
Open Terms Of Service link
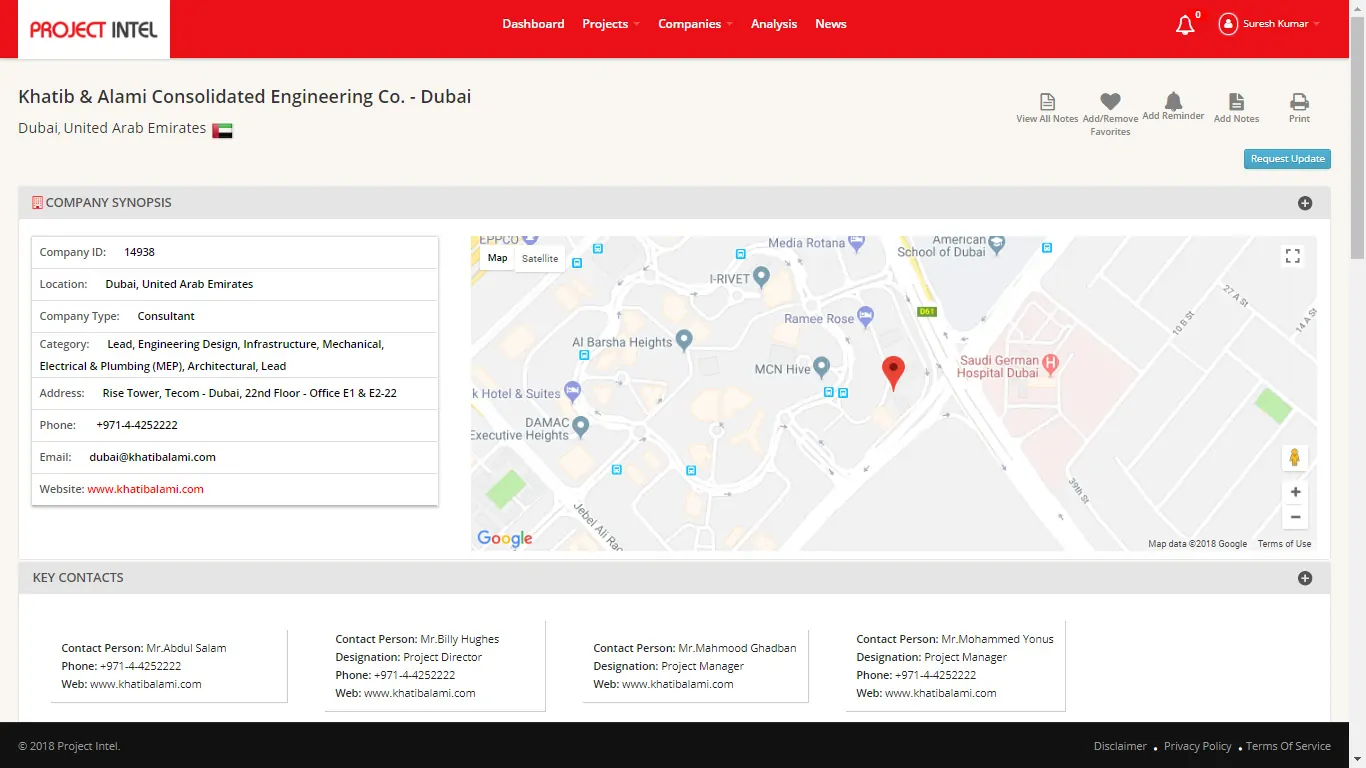[x=1288, y=746]
